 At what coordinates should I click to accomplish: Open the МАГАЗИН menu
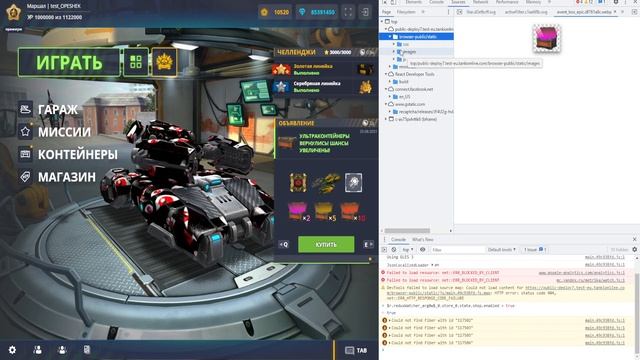pos(67,177)
